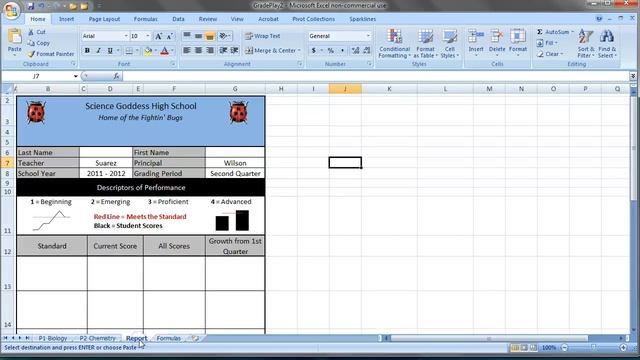Click the Wrap Text button
This screenshot has height=360, width=640.
262,36
